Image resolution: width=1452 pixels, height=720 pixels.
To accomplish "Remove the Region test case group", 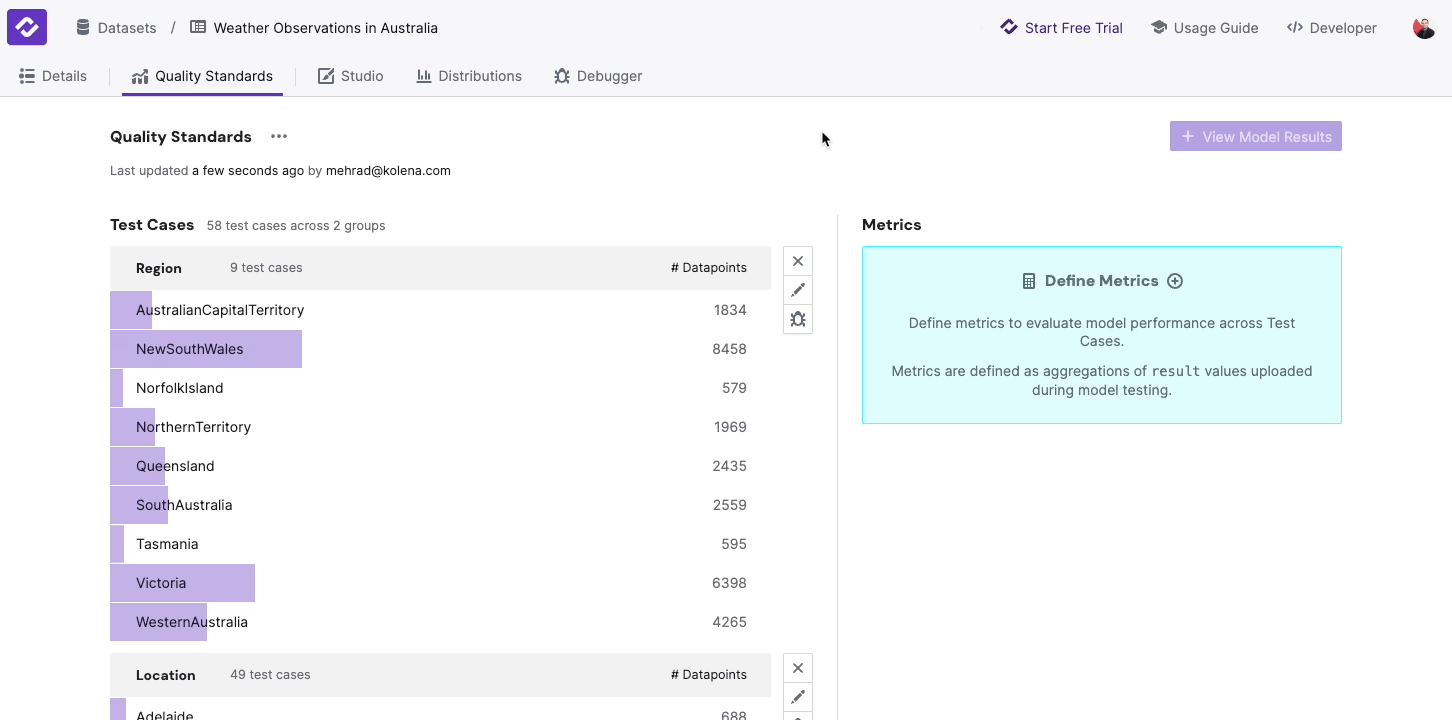I will coord(797,261).
